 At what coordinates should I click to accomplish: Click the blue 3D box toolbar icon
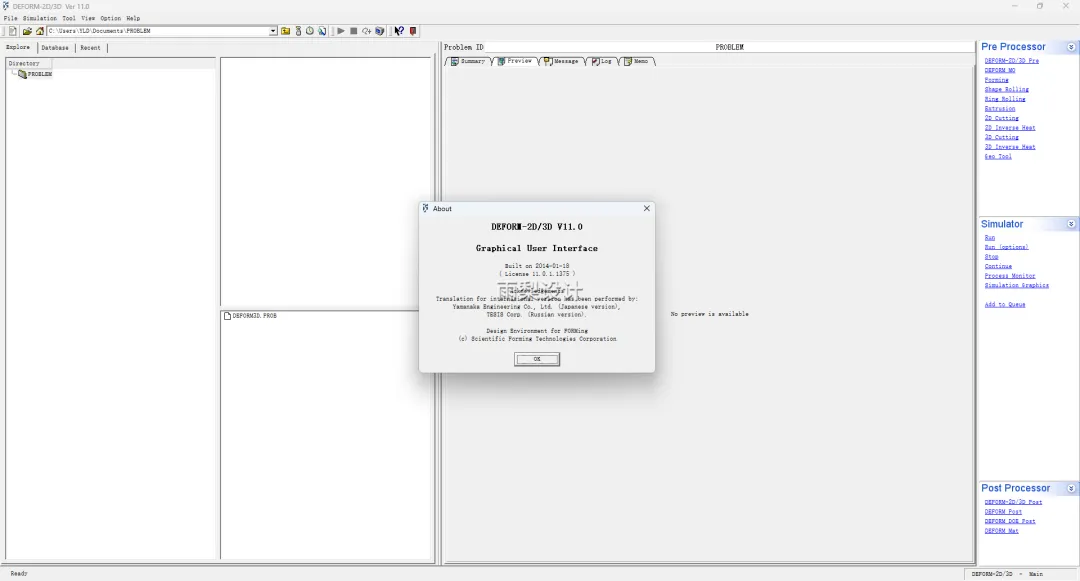[380, 31]
